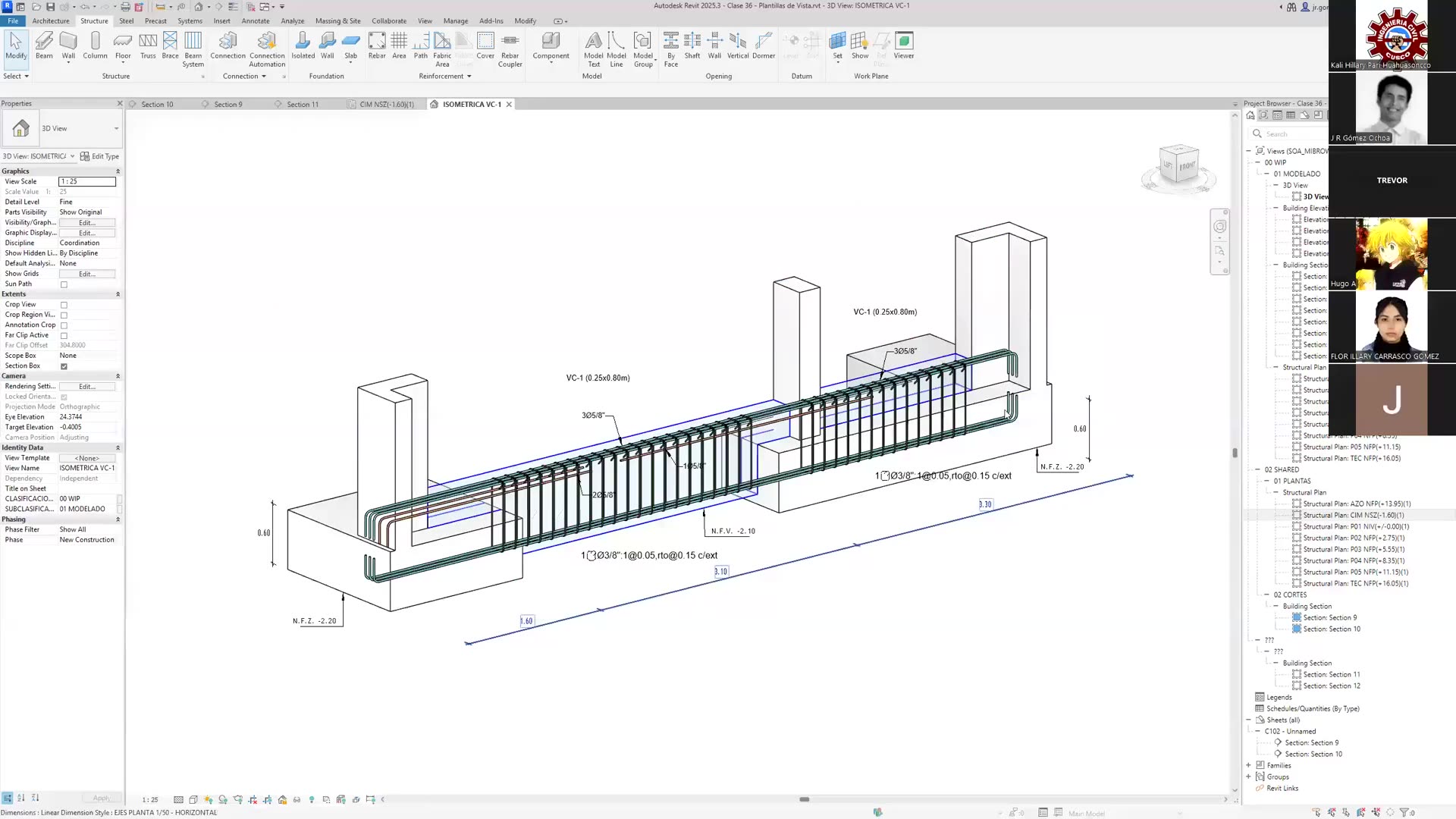Open the 3D View type selector dropdown

pos(116,129)
